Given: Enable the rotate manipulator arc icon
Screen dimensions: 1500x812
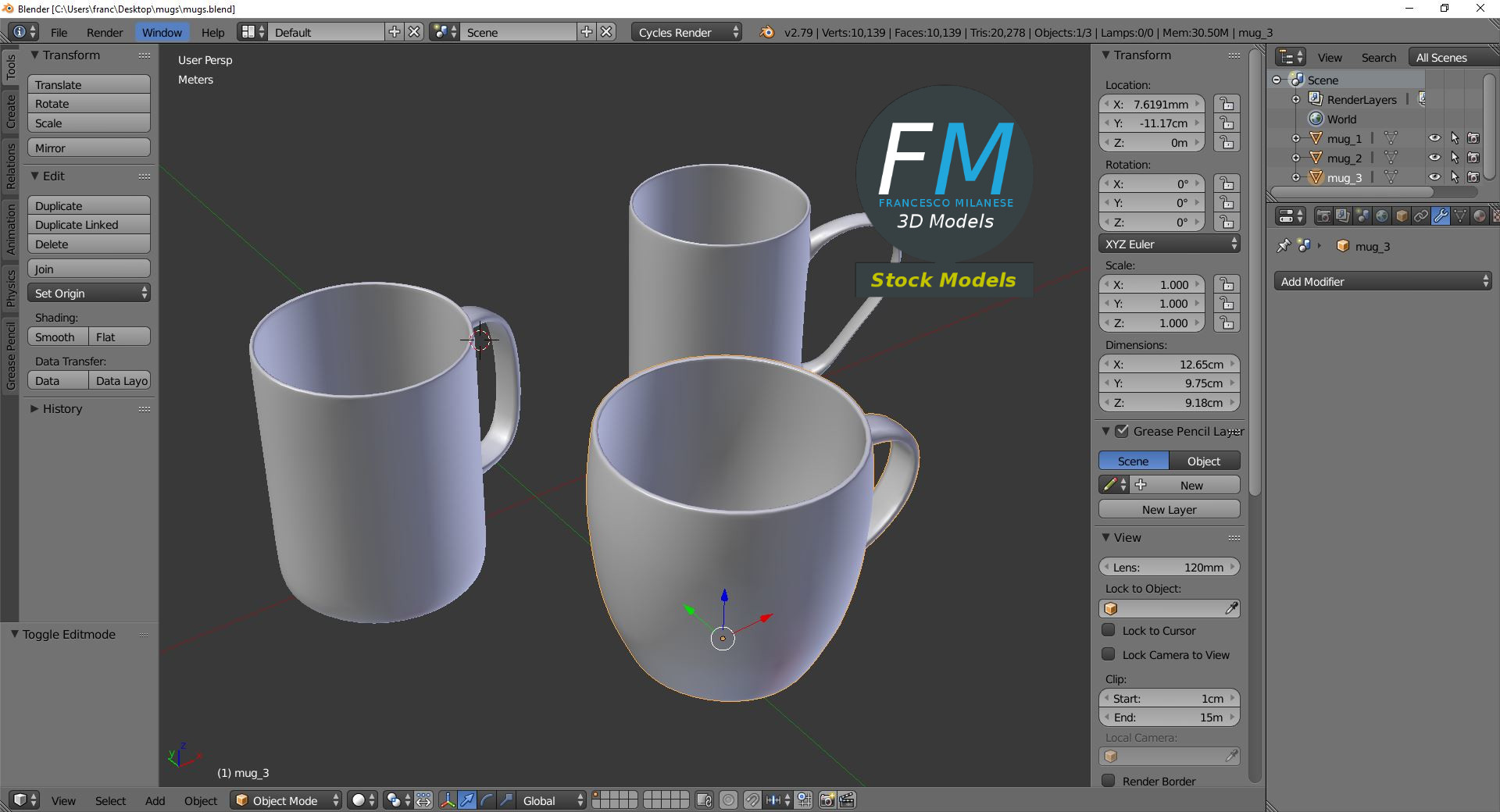Looking at the screenshot, I should coord(487,800).
